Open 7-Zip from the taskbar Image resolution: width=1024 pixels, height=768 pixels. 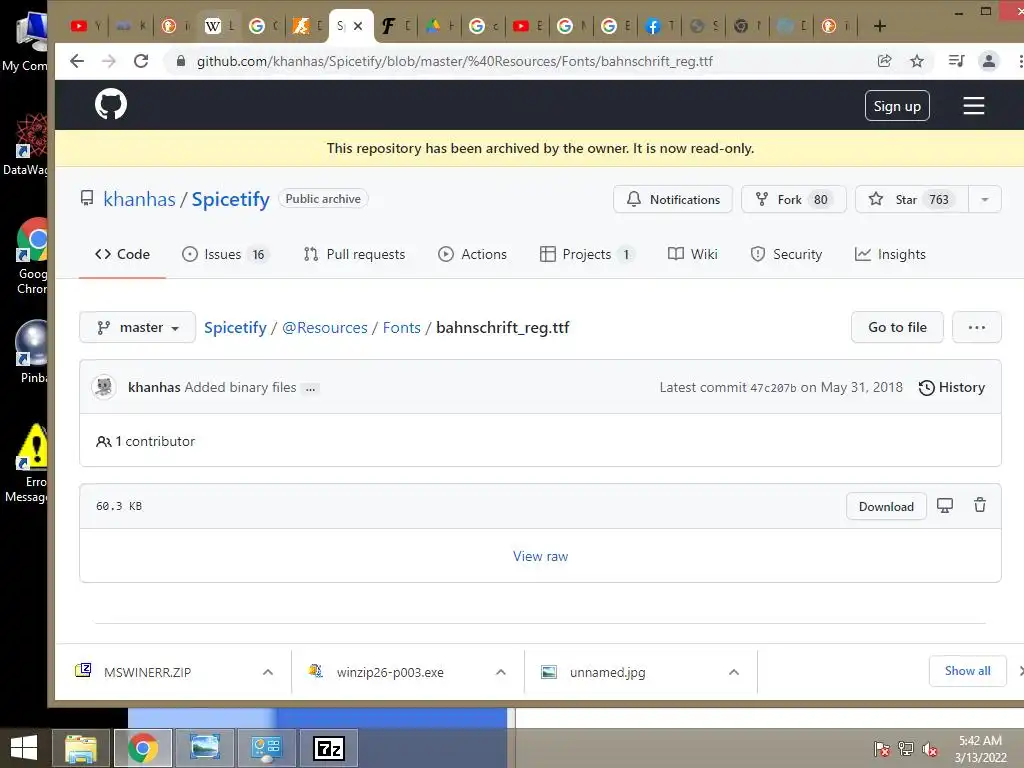pos(328,748)
